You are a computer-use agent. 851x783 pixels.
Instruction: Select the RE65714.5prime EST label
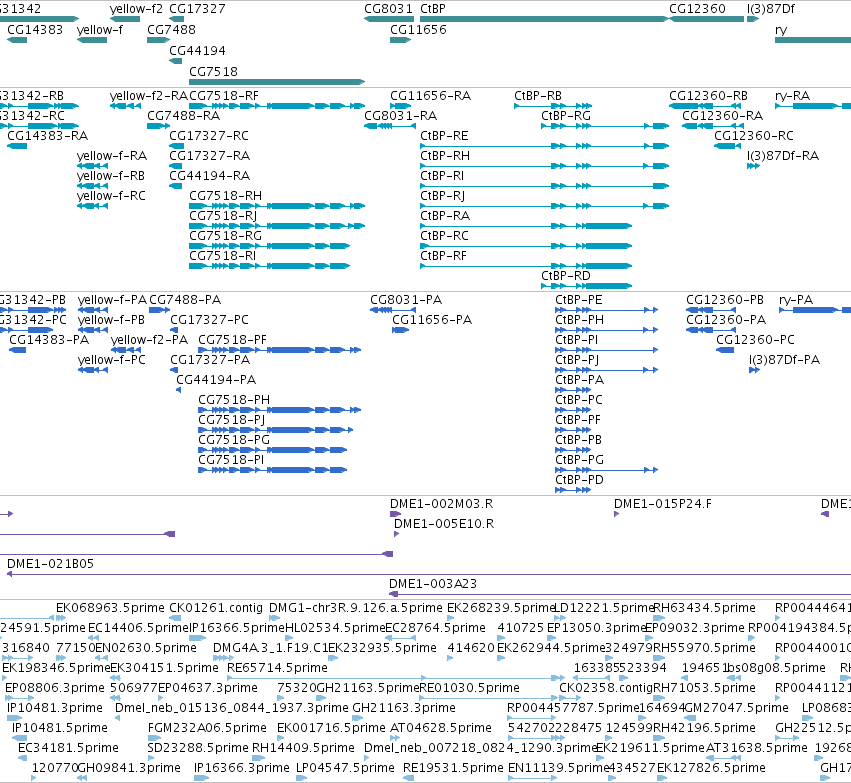277,668
